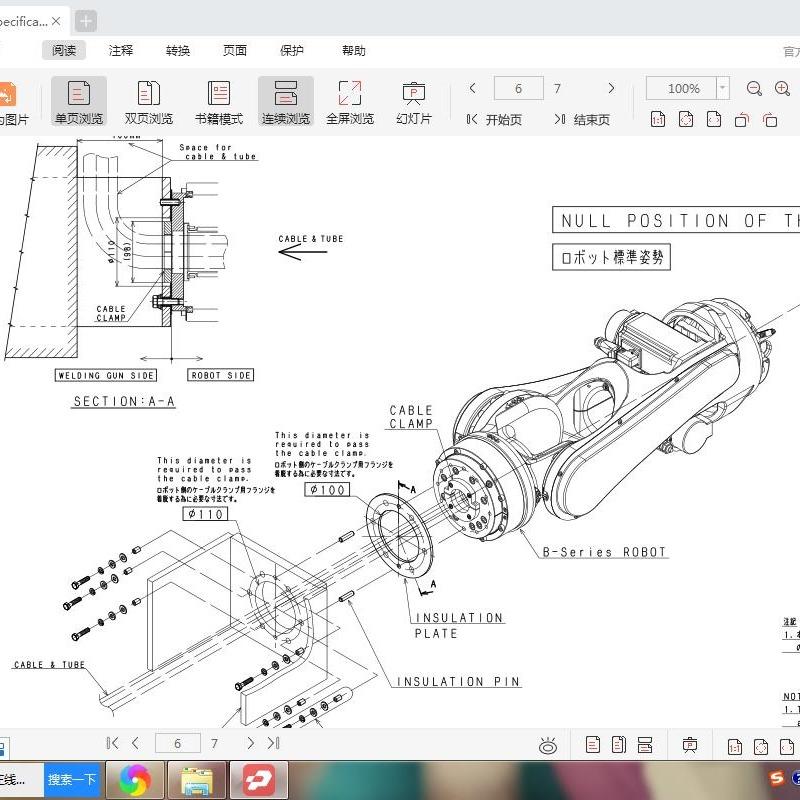Toggle eye-protection mode icon in status bar

[x=548, y=745]
